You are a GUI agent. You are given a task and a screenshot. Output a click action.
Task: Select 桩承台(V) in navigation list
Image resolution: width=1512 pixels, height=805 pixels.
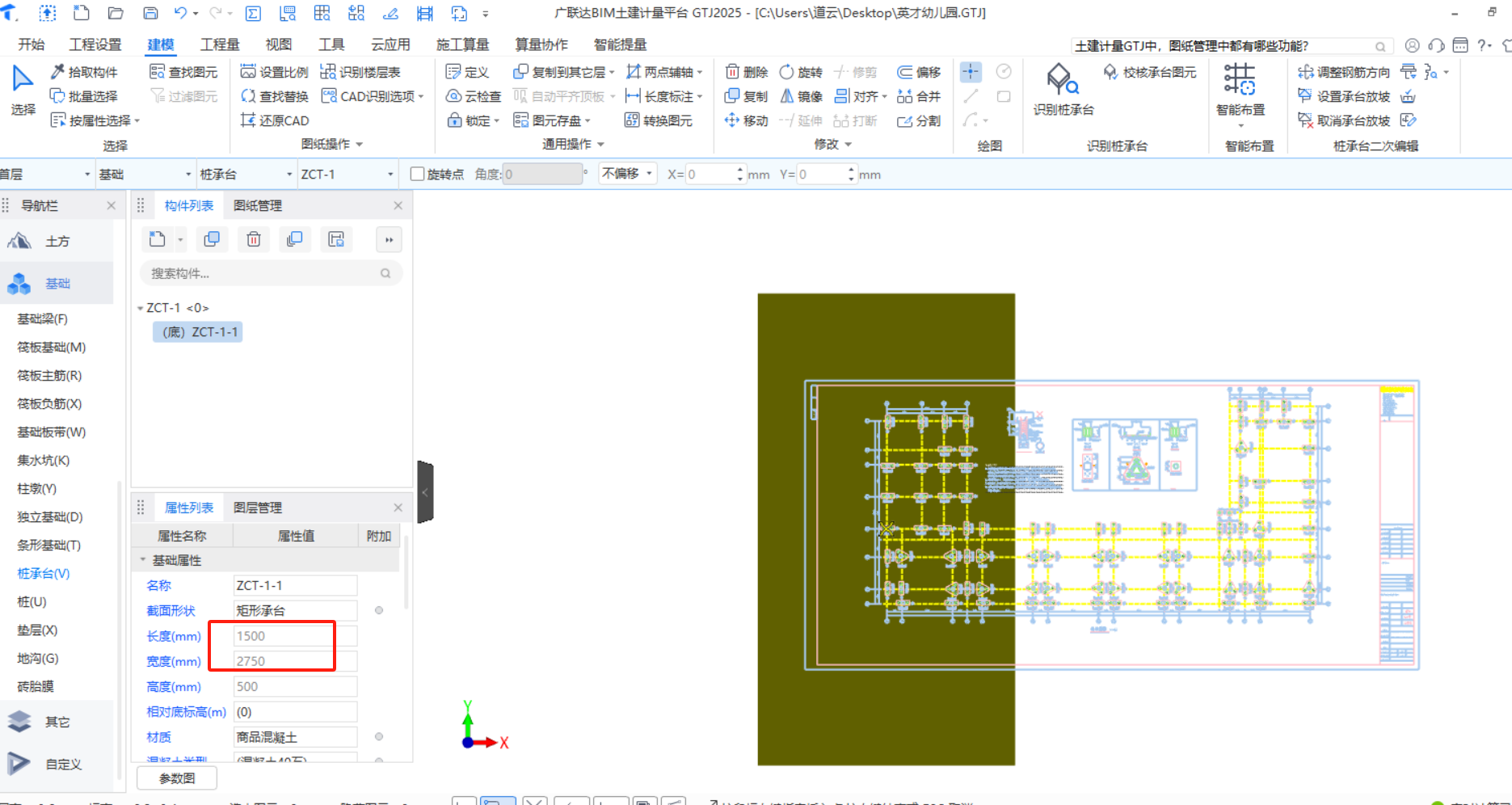(x=44, y=573)
